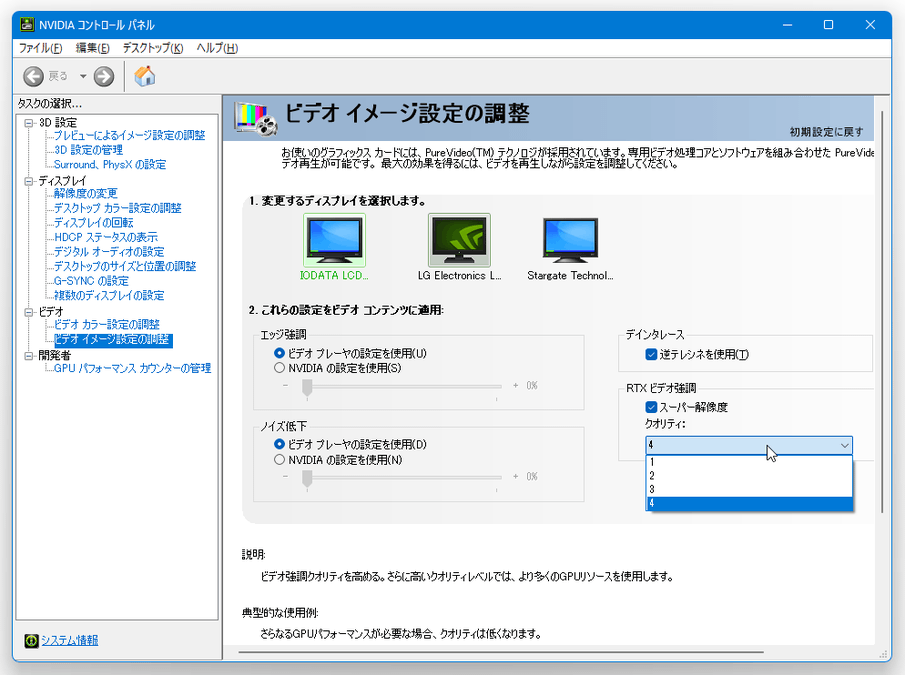
Task: Click the home icon in toolbar
Action: (x=144, y=76)
